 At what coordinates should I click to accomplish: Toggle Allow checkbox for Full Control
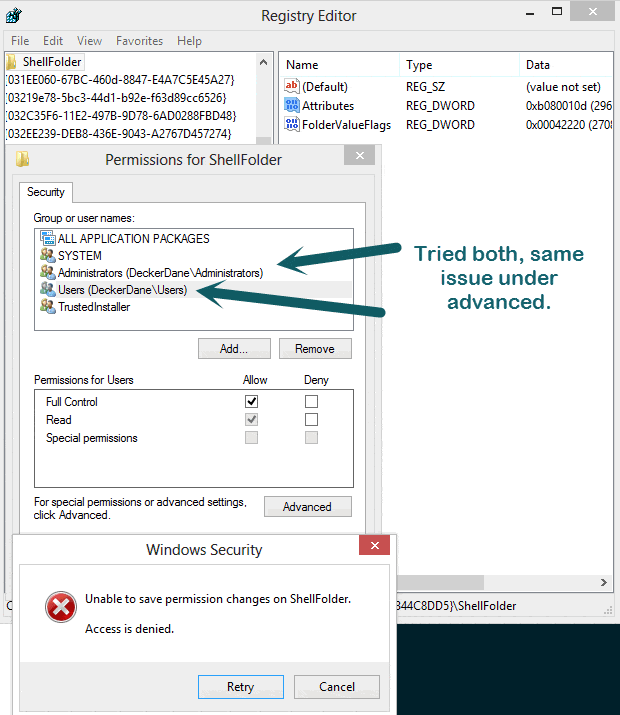point(252,401)
